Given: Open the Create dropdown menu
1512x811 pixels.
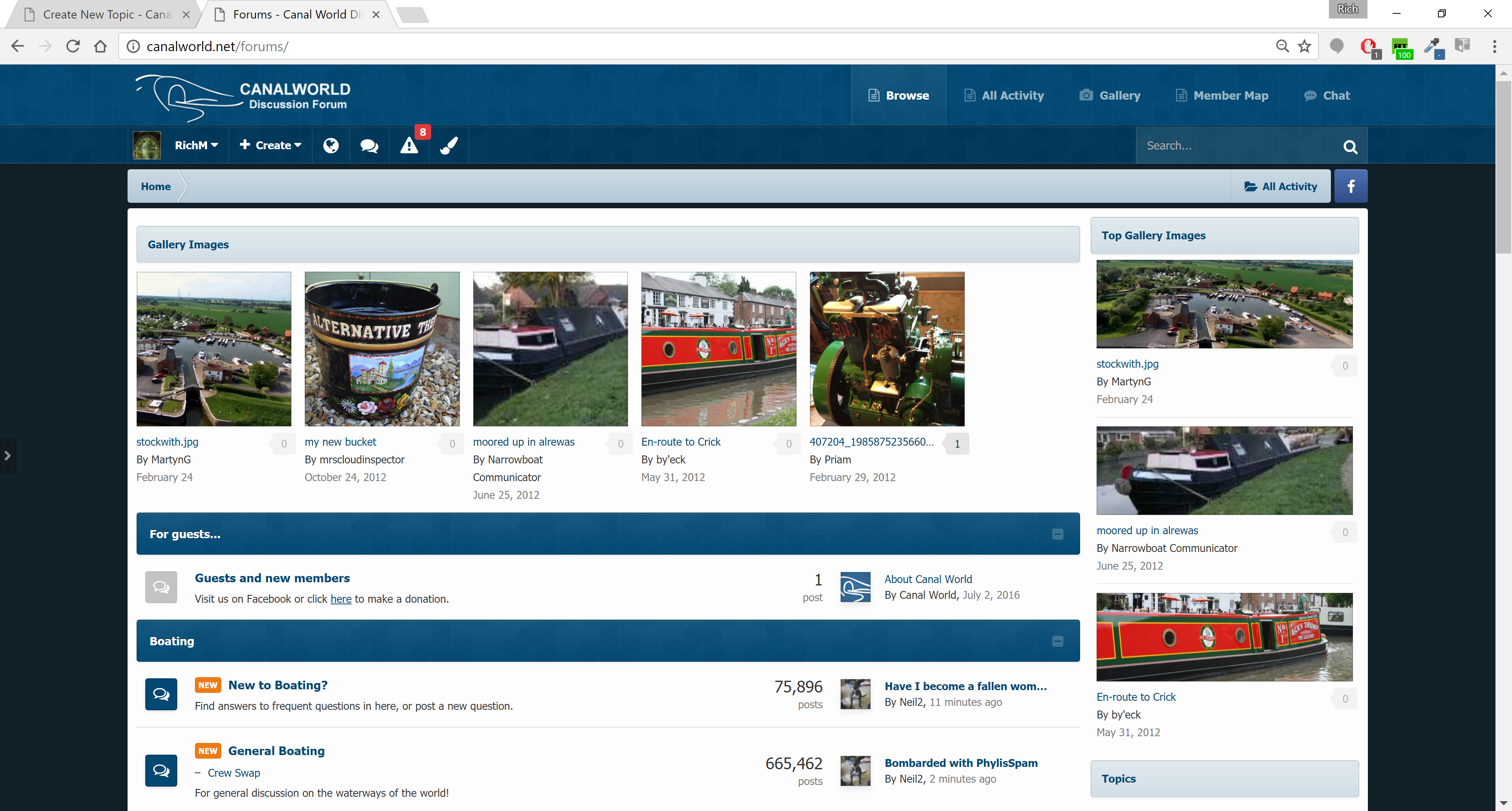Looking at the screenshot, I should (x=270, y=145).
